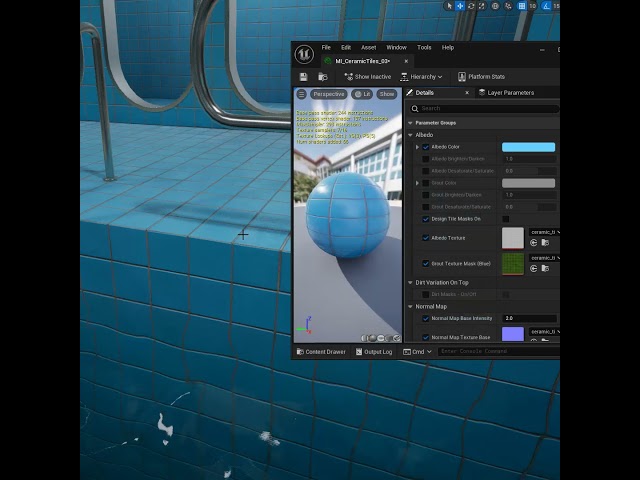Activate the translate (move) gizmo icon
The image size is (640, 480).
pos(460,6)
